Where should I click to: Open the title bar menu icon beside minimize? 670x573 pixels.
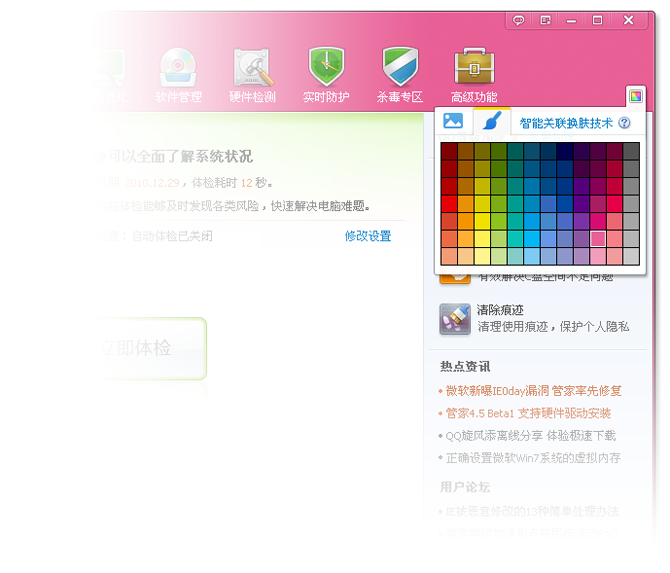545,20
